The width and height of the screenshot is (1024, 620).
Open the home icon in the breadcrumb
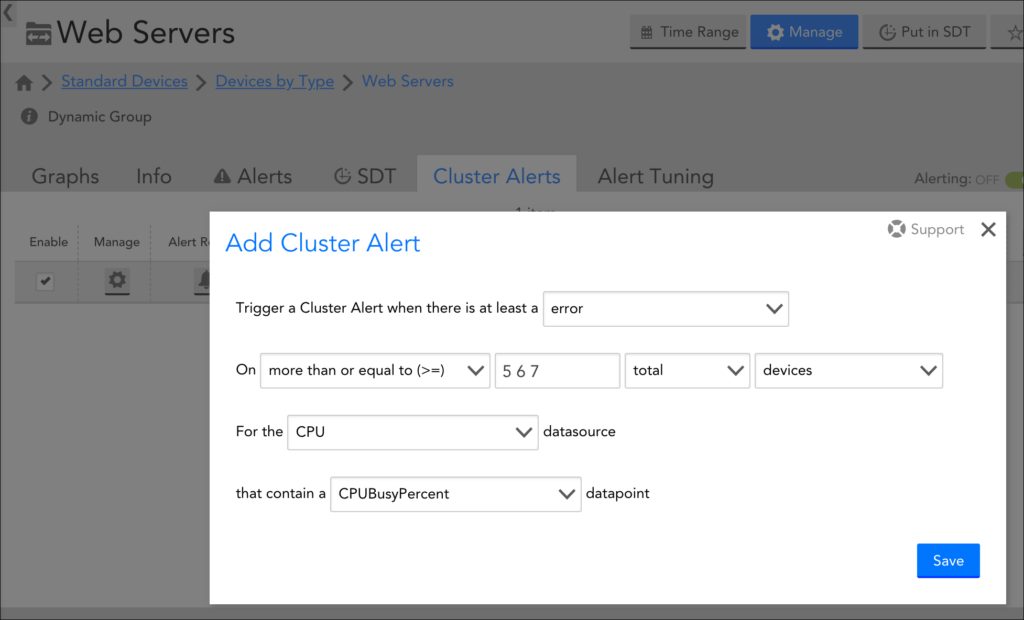[x=22, y=81]
